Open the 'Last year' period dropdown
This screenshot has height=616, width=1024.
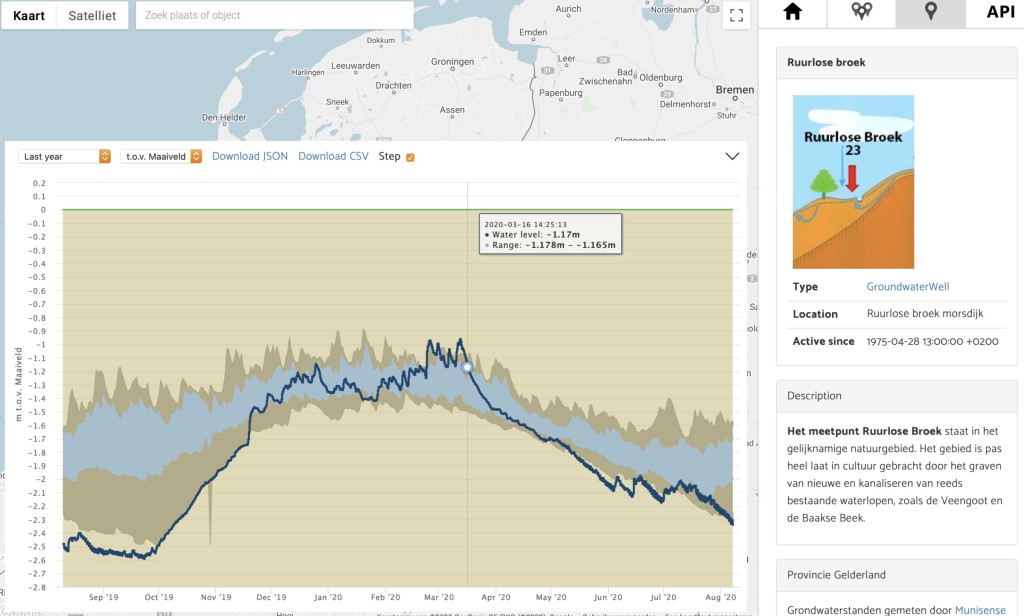[66, 156]
